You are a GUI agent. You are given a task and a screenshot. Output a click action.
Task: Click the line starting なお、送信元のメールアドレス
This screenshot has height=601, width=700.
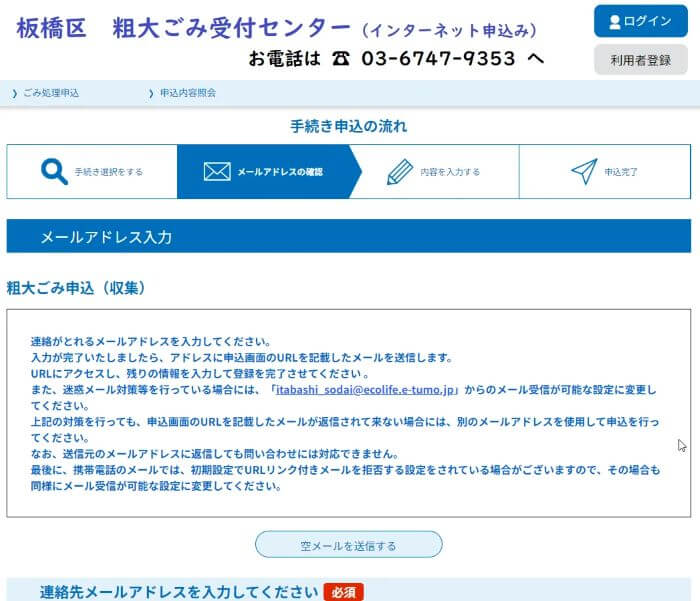tap(215, 454)
